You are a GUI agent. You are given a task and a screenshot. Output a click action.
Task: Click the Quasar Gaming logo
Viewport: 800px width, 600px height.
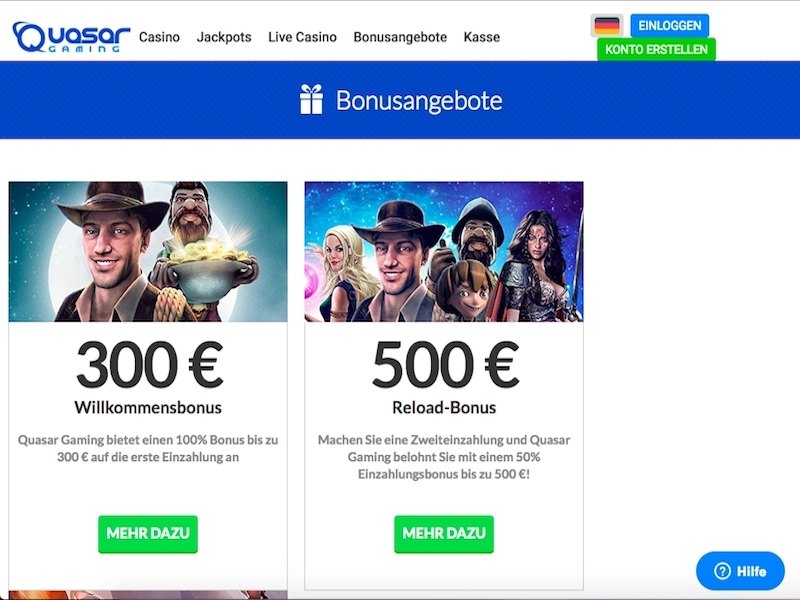[71, 37]
